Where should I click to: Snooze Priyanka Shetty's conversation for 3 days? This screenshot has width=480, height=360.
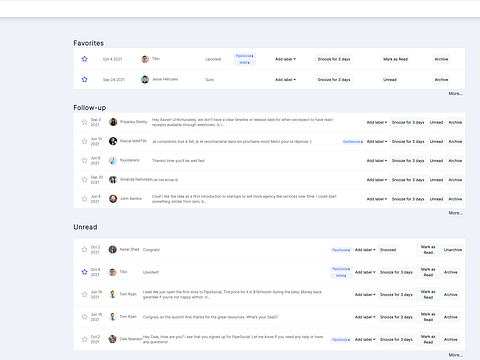click(408, 122)
